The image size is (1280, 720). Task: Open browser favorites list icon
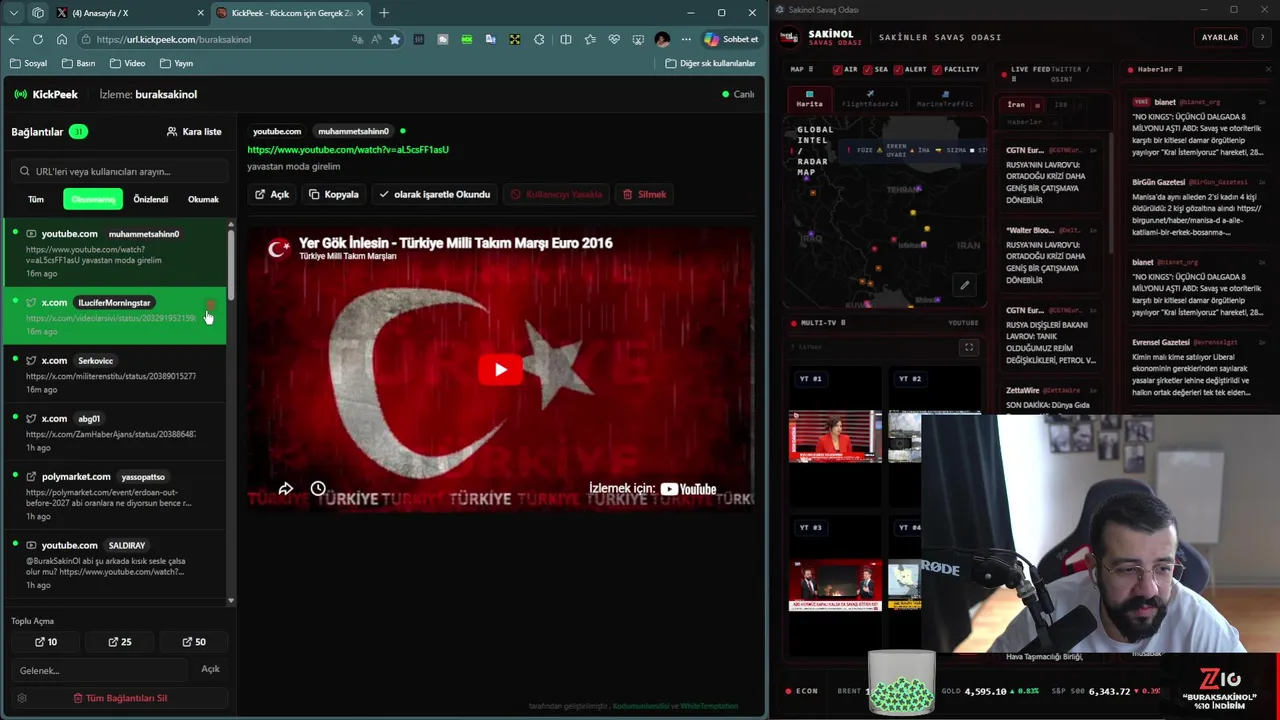590,39
